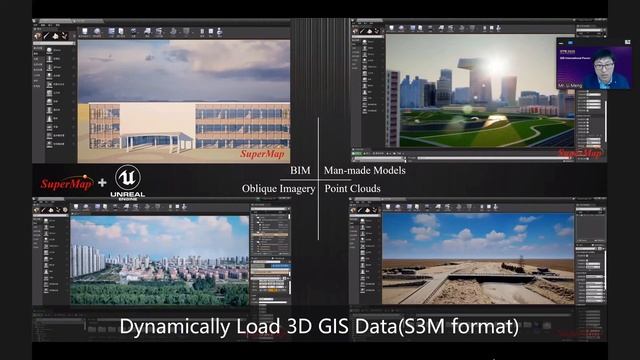The width and height of the screenshot is (640, 360).
Task: Open the third menu in BIM window menu bar
Action: (x=50, y=25)
